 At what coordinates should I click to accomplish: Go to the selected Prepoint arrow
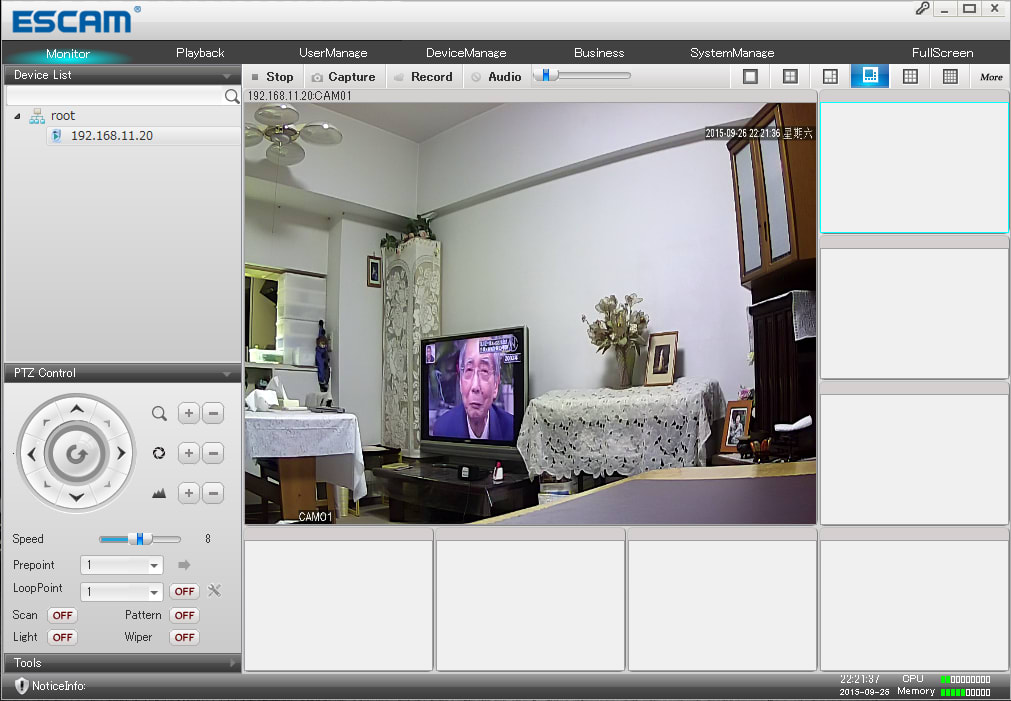pyautogui.click(x=184, y=565)
